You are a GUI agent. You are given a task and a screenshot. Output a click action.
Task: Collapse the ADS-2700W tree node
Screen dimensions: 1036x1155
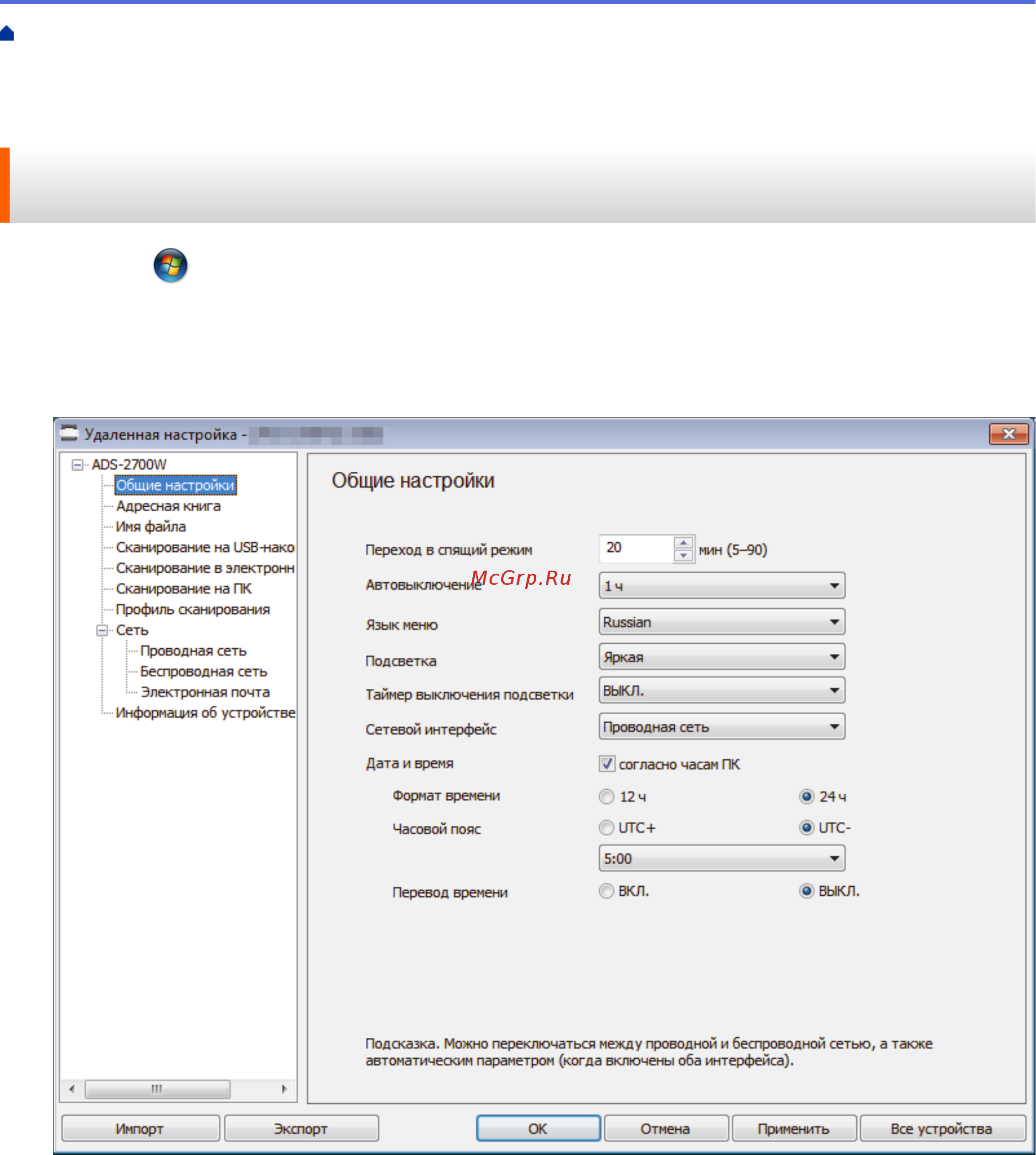[77, 465]
